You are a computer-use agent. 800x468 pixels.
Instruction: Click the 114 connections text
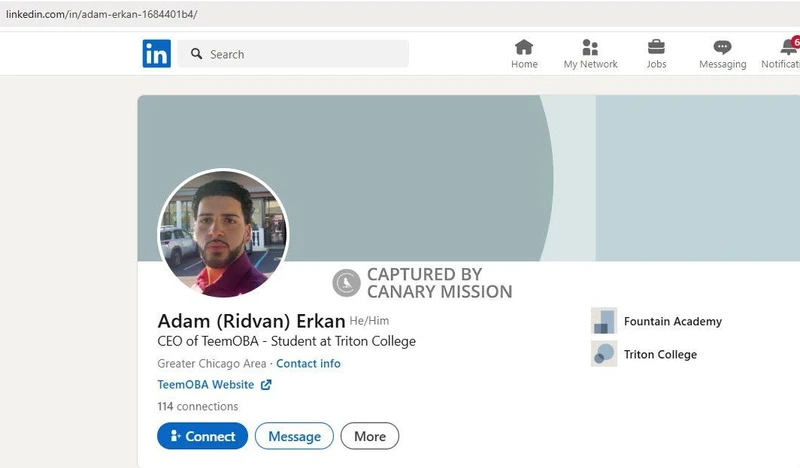click(197, 406)
